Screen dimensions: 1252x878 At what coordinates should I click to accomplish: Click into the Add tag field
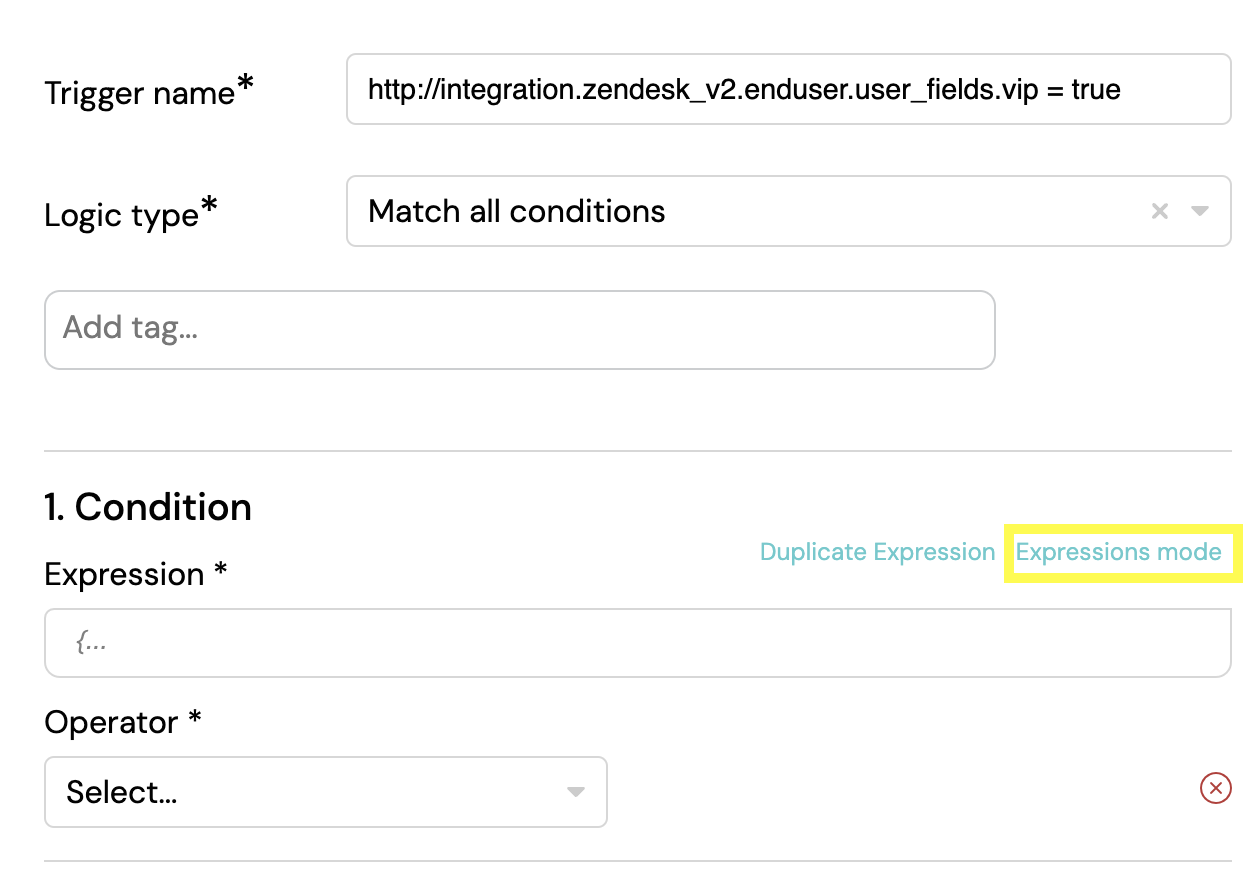pyautogui.click(x=519, y=329)
